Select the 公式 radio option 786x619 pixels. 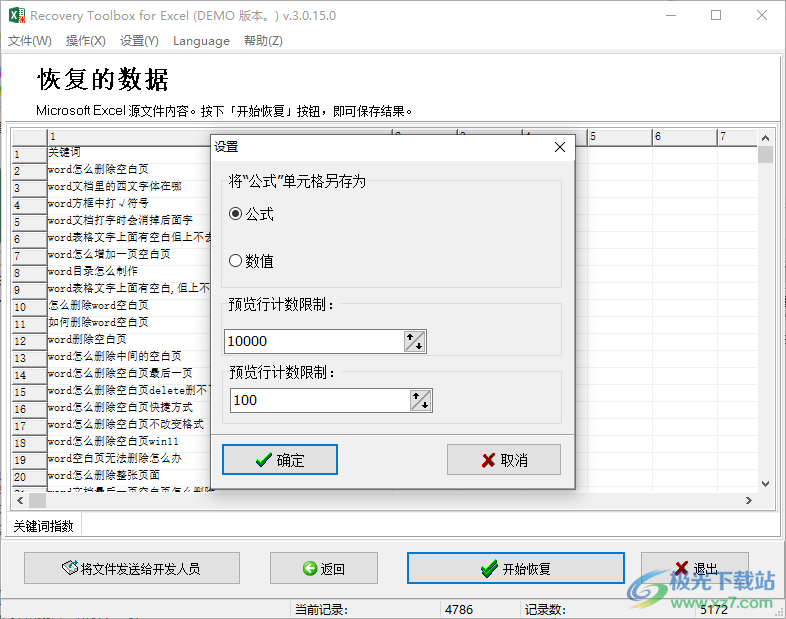coord(252,215)
